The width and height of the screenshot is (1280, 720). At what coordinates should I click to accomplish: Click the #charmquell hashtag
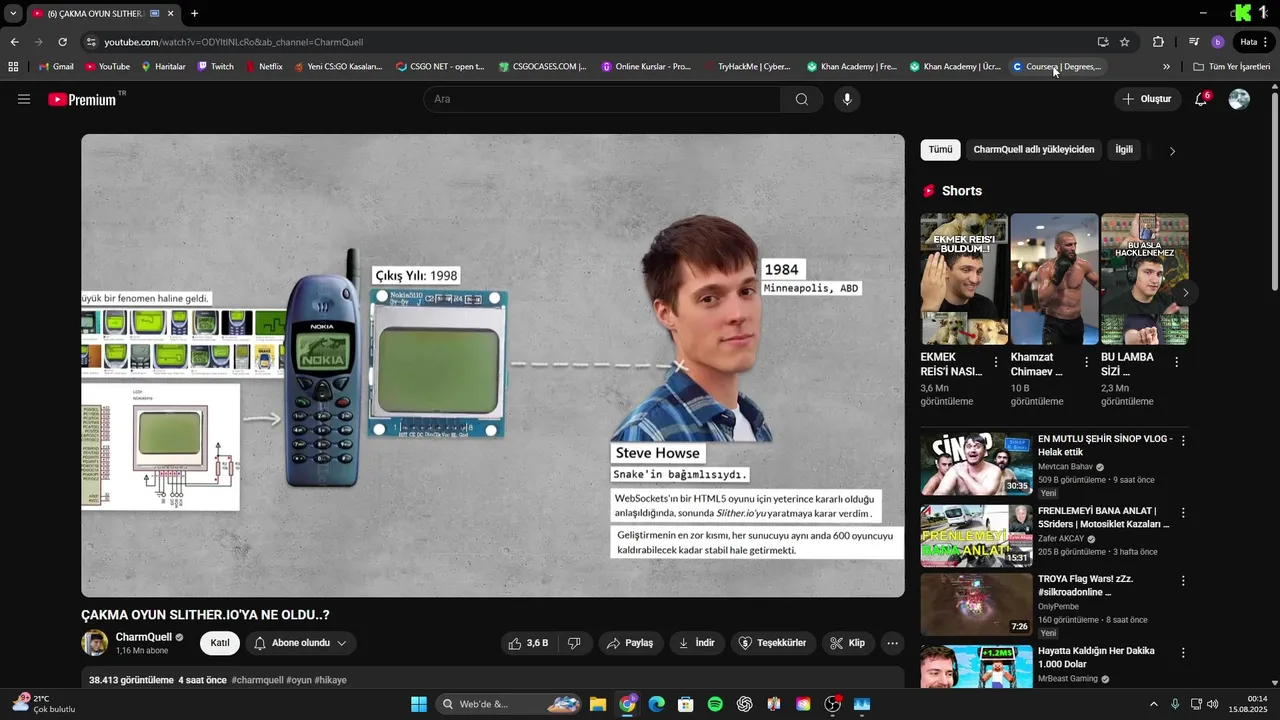tap(257, 680)
